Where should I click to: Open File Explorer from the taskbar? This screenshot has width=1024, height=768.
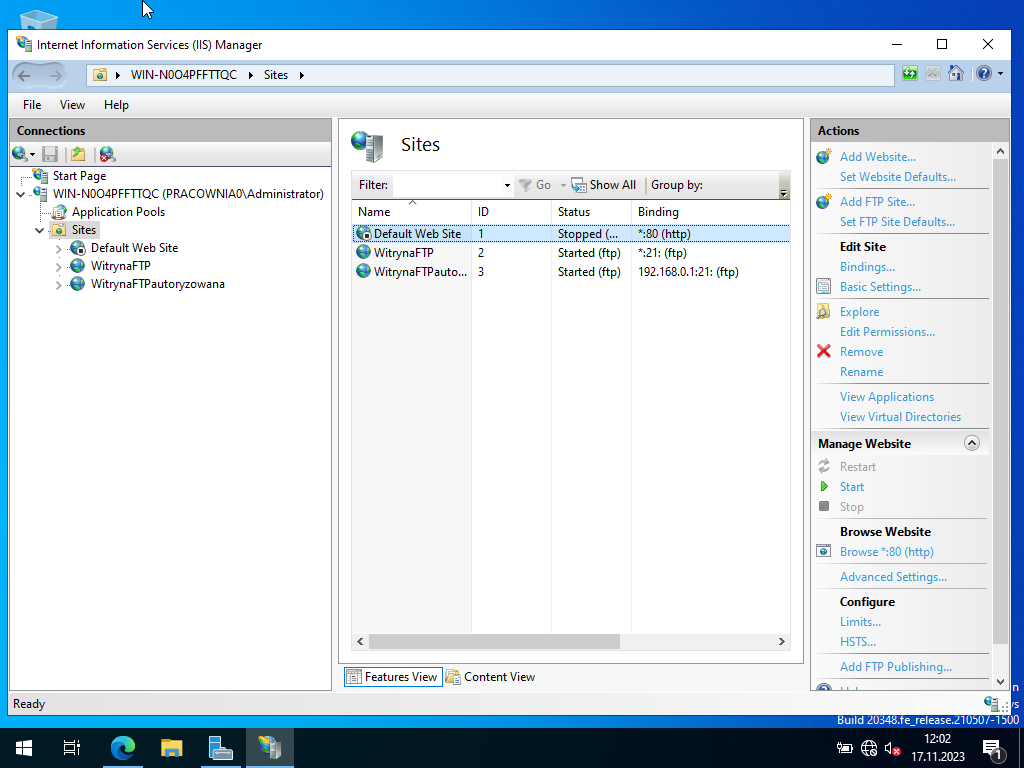171,747
